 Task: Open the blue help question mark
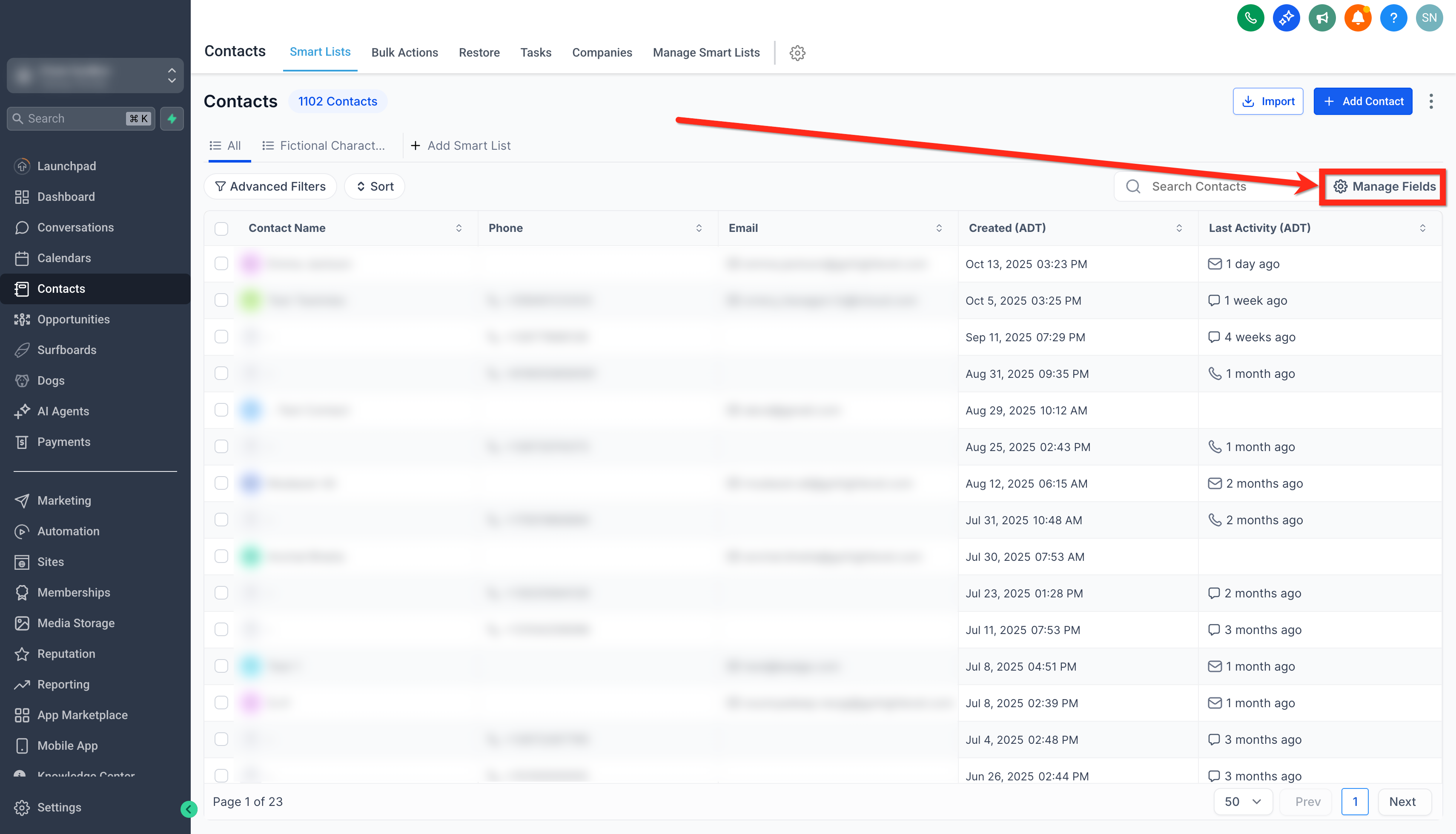click(1393, 18)
